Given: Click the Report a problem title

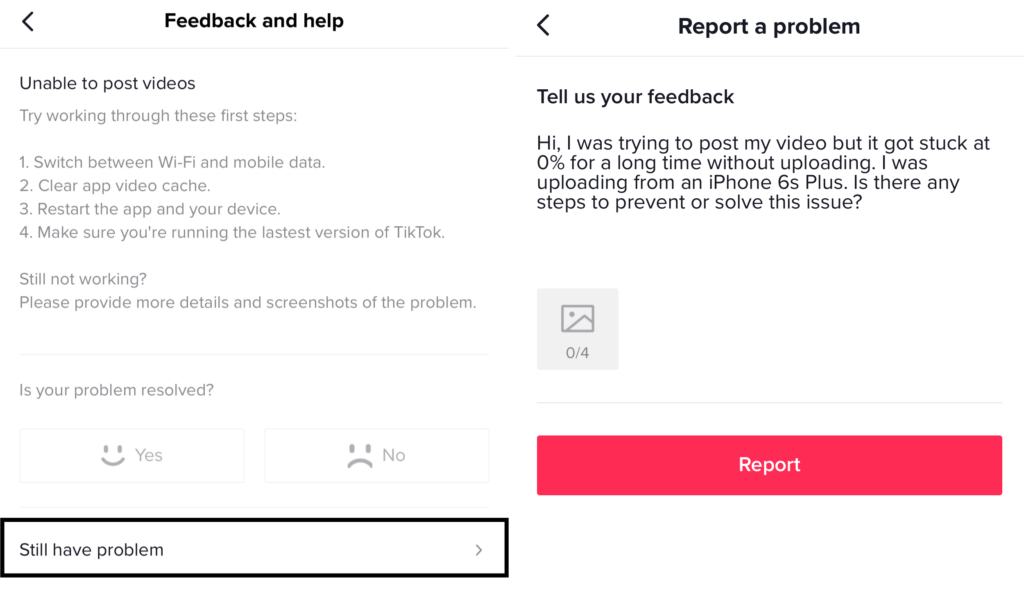Looking at the screenshot, I should tap(769, 26).
